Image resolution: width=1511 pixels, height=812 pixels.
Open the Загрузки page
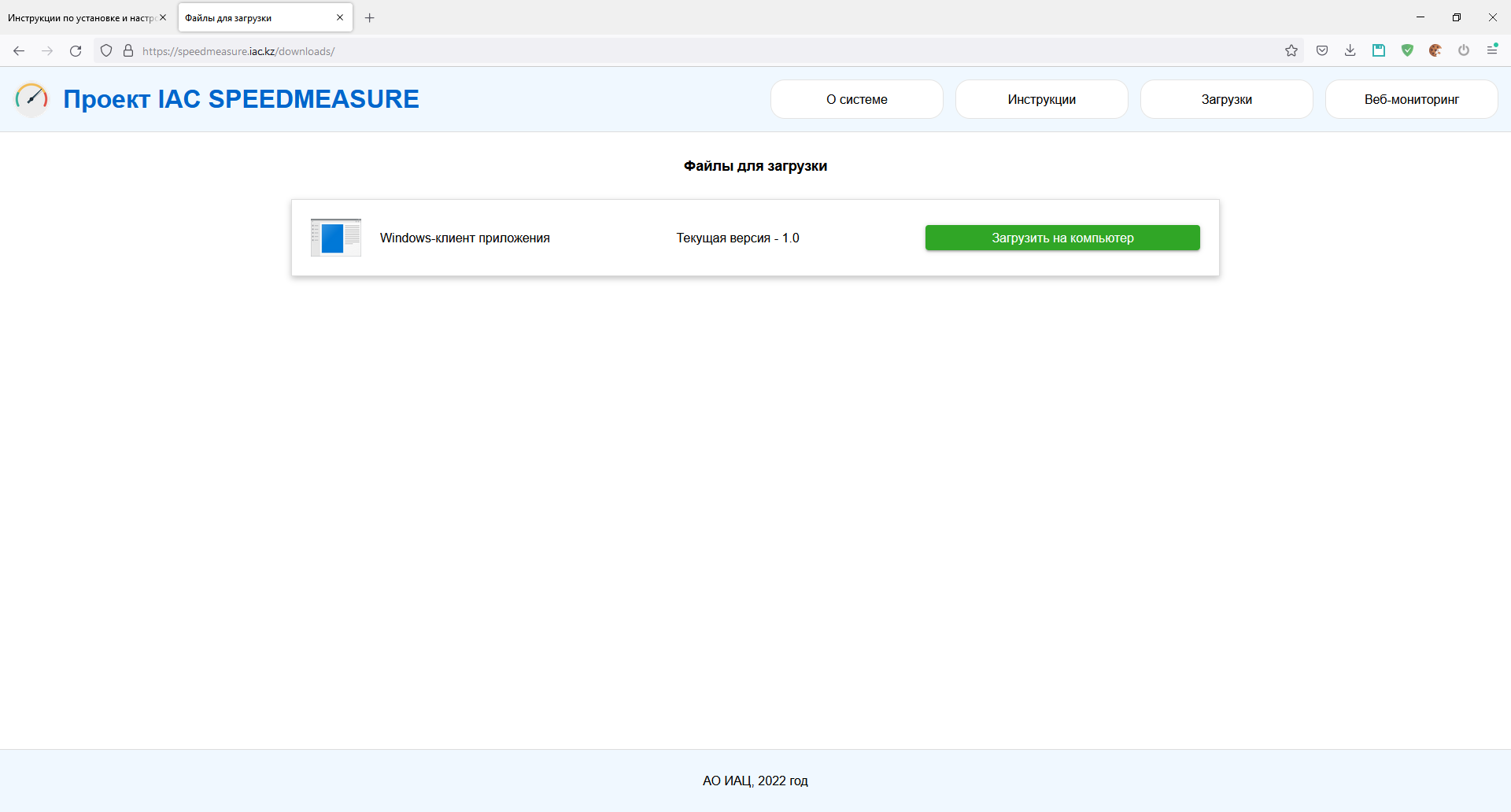tap(1227, 99)
